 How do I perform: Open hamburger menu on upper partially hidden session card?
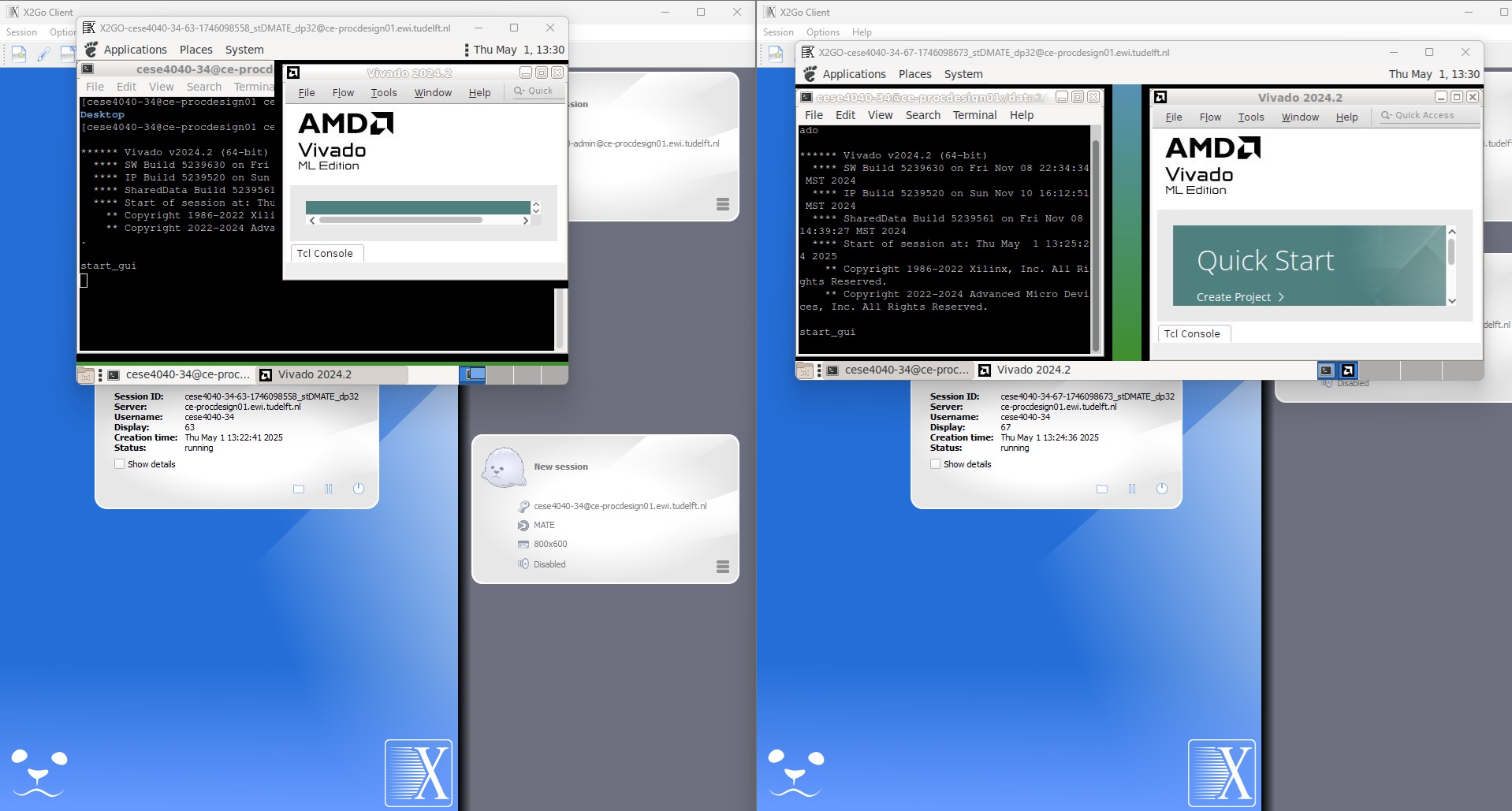723,204
